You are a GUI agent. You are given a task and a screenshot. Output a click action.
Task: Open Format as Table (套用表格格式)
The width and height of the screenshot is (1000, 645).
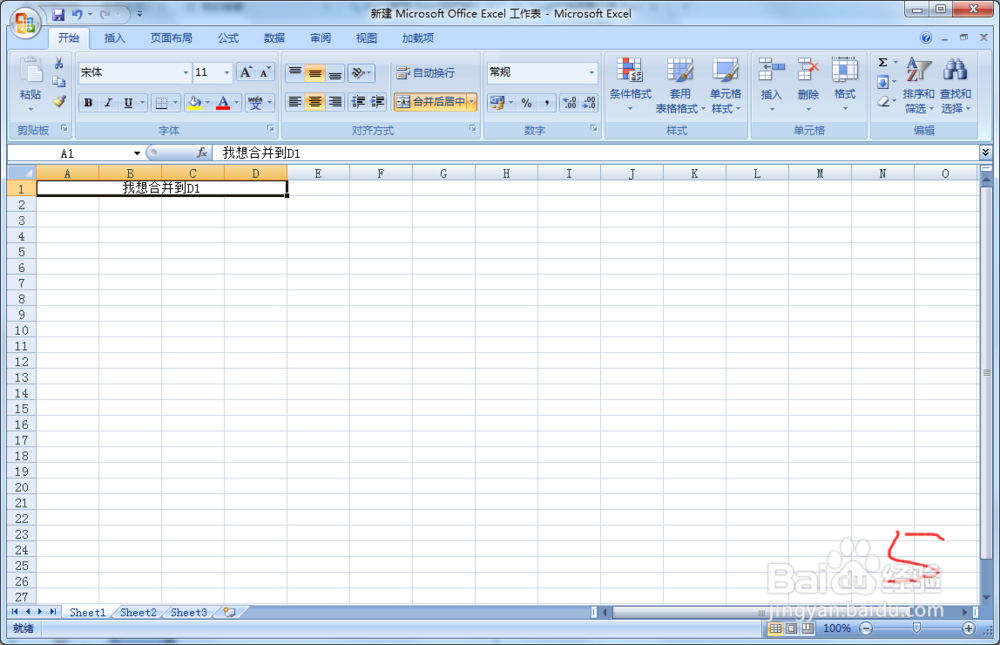pos(680,85)
